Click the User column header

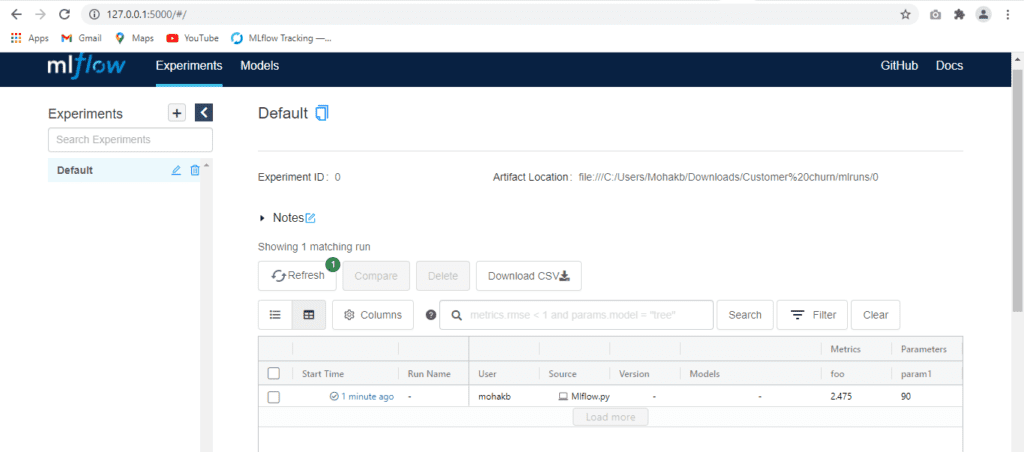(488, 374)
